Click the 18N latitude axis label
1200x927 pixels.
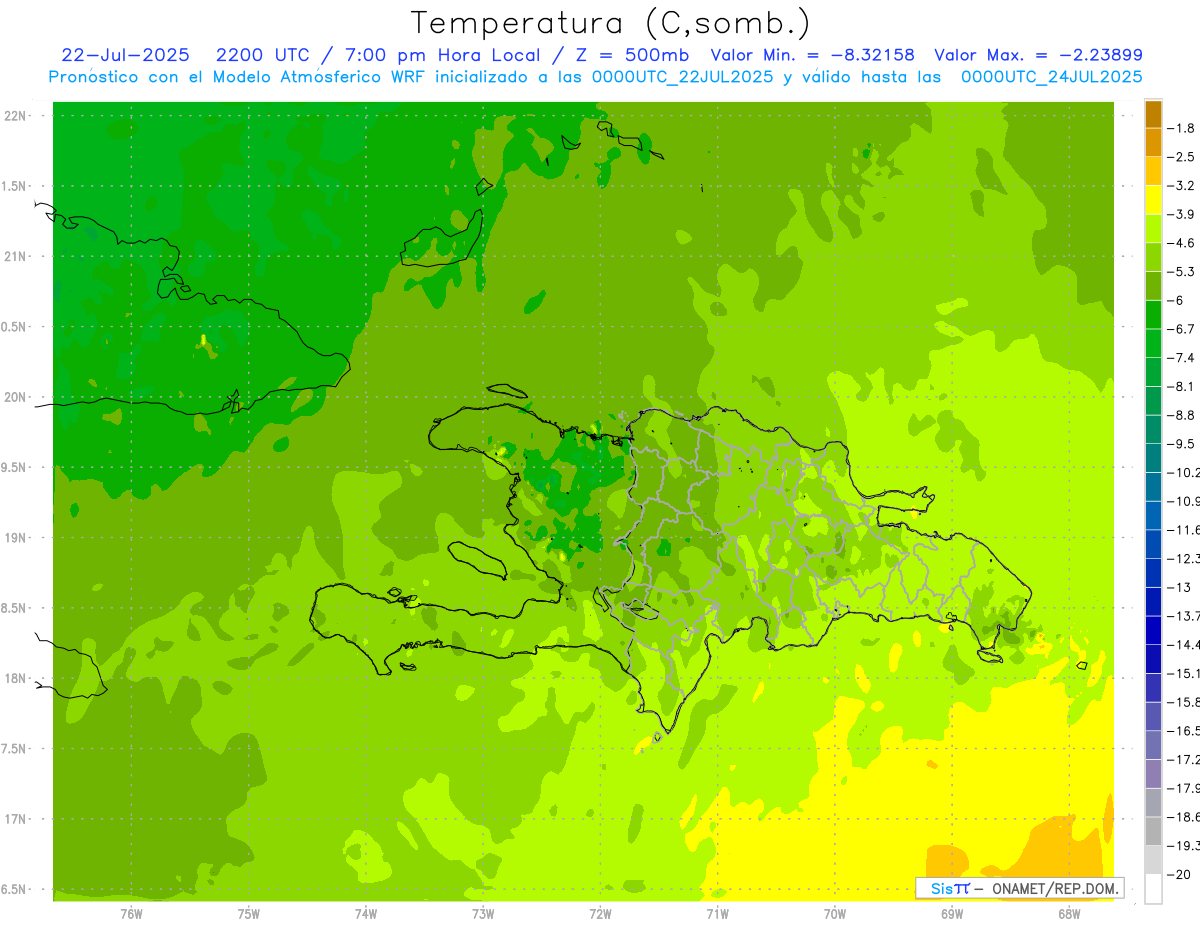pos(15,678)
